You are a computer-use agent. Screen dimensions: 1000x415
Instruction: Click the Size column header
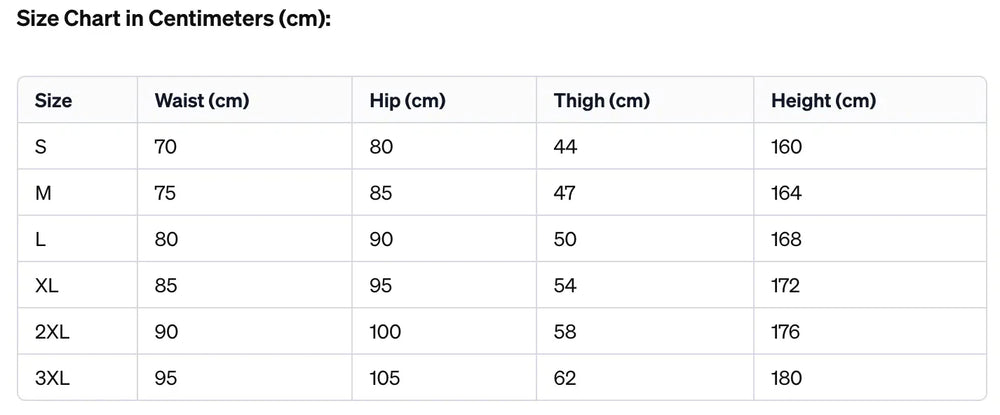tap(54, 101)
